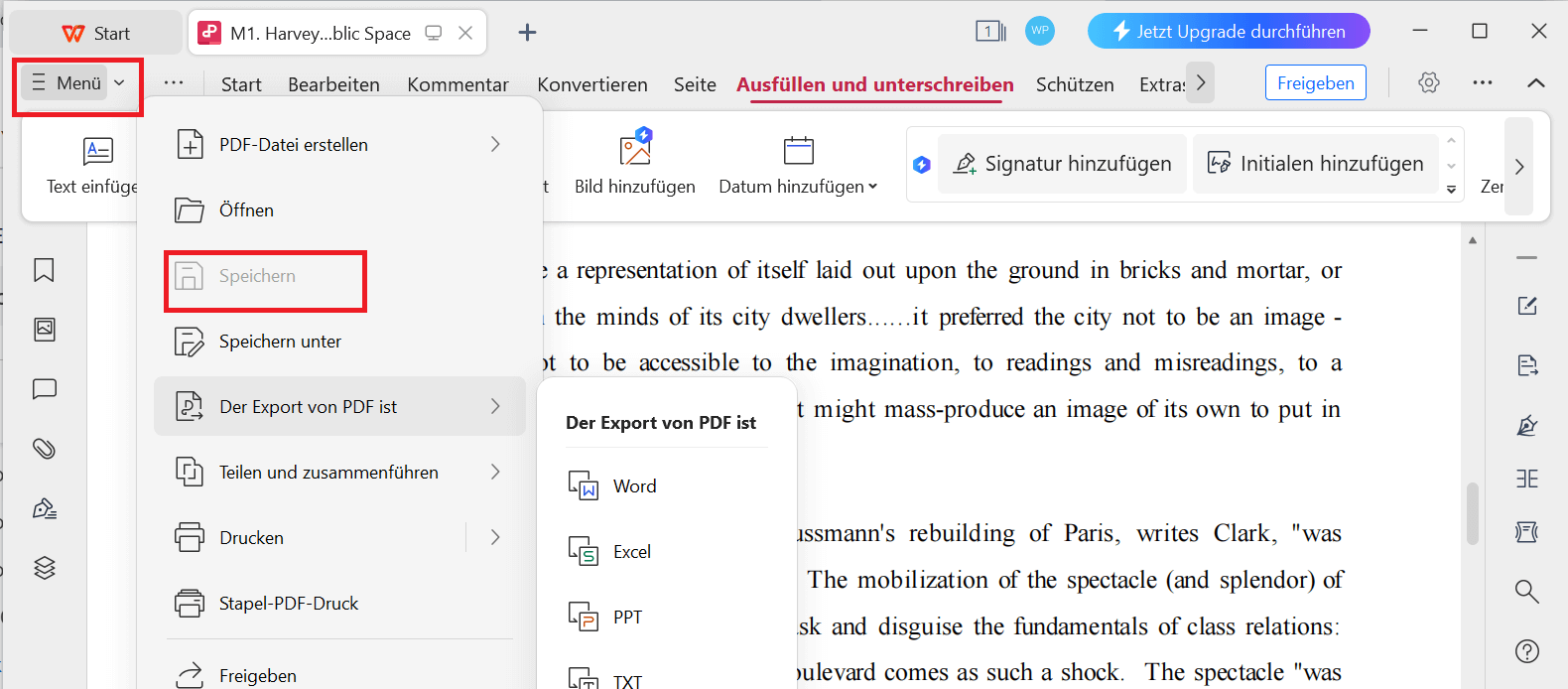Click the Bild hinzufügen icon
Image resolution: width=1568 pixels, height=689 pixels.
click(634, 151)
